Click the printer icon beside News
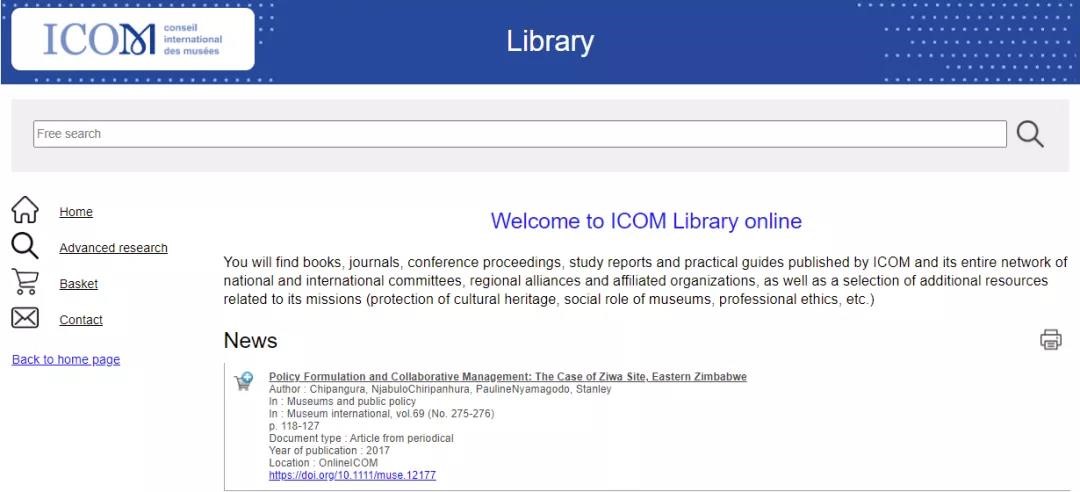This screenshot has height=492, width=1080. click(1050, 340)
